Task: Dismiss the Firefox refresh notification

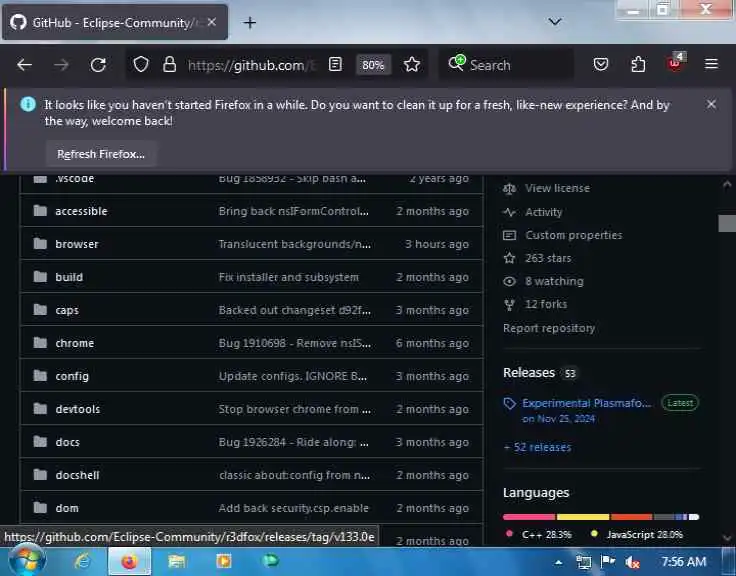Action: pyautogui.click(x=711, y=104)
